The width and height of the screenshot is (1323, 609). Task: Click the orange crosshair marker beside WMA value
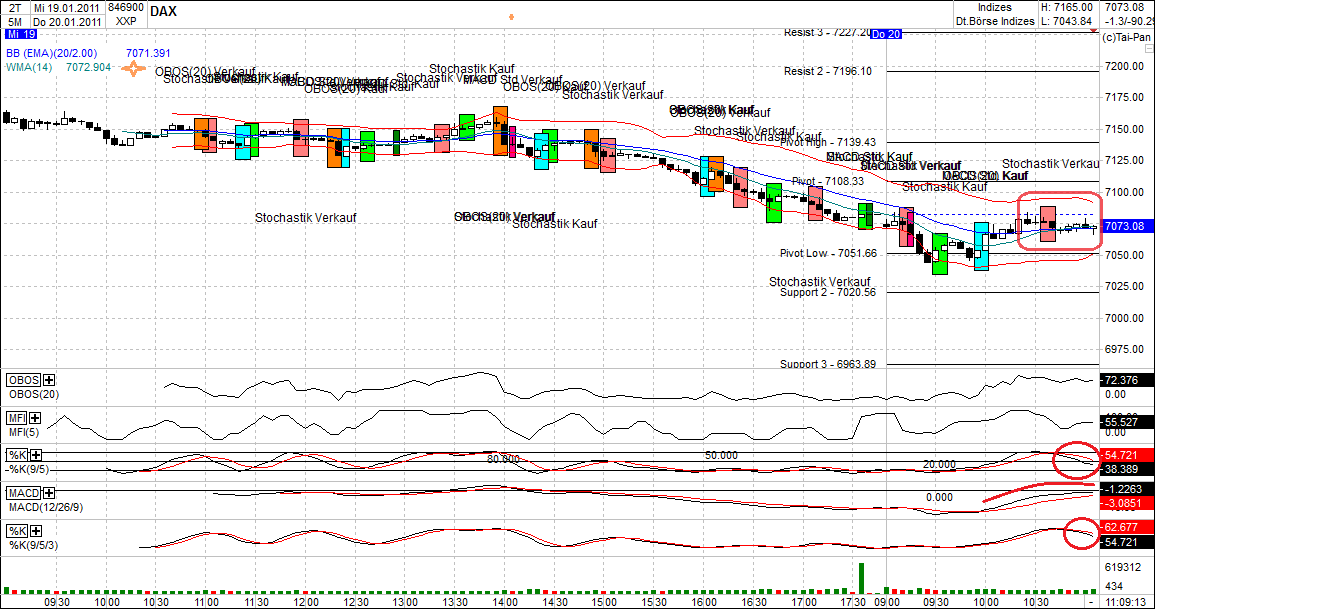[134, 69]
